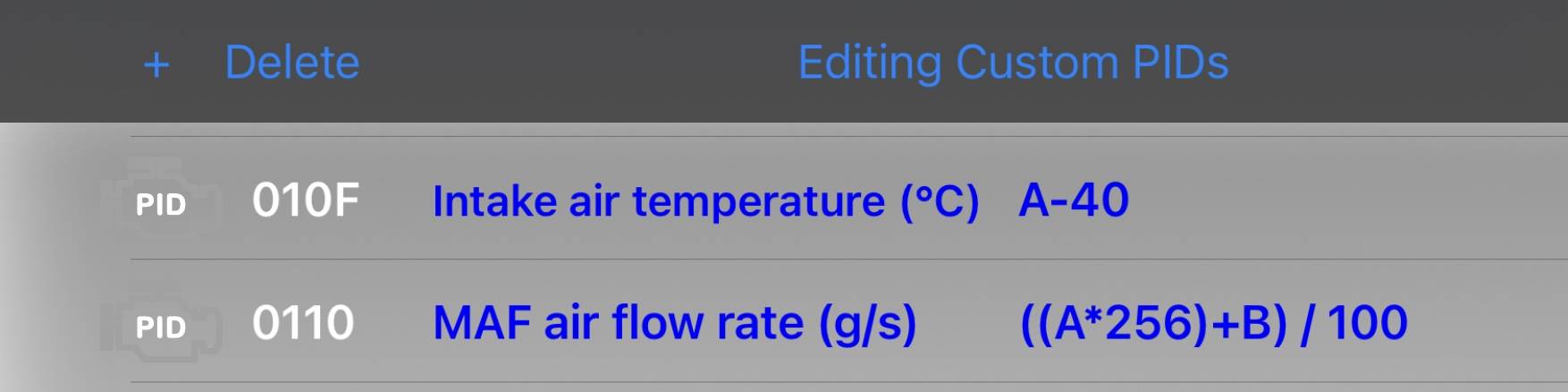The width and height of the screenshot is (1568, 392).
Task: Tap the empty area right of A-40
Action: (1341, 200)
